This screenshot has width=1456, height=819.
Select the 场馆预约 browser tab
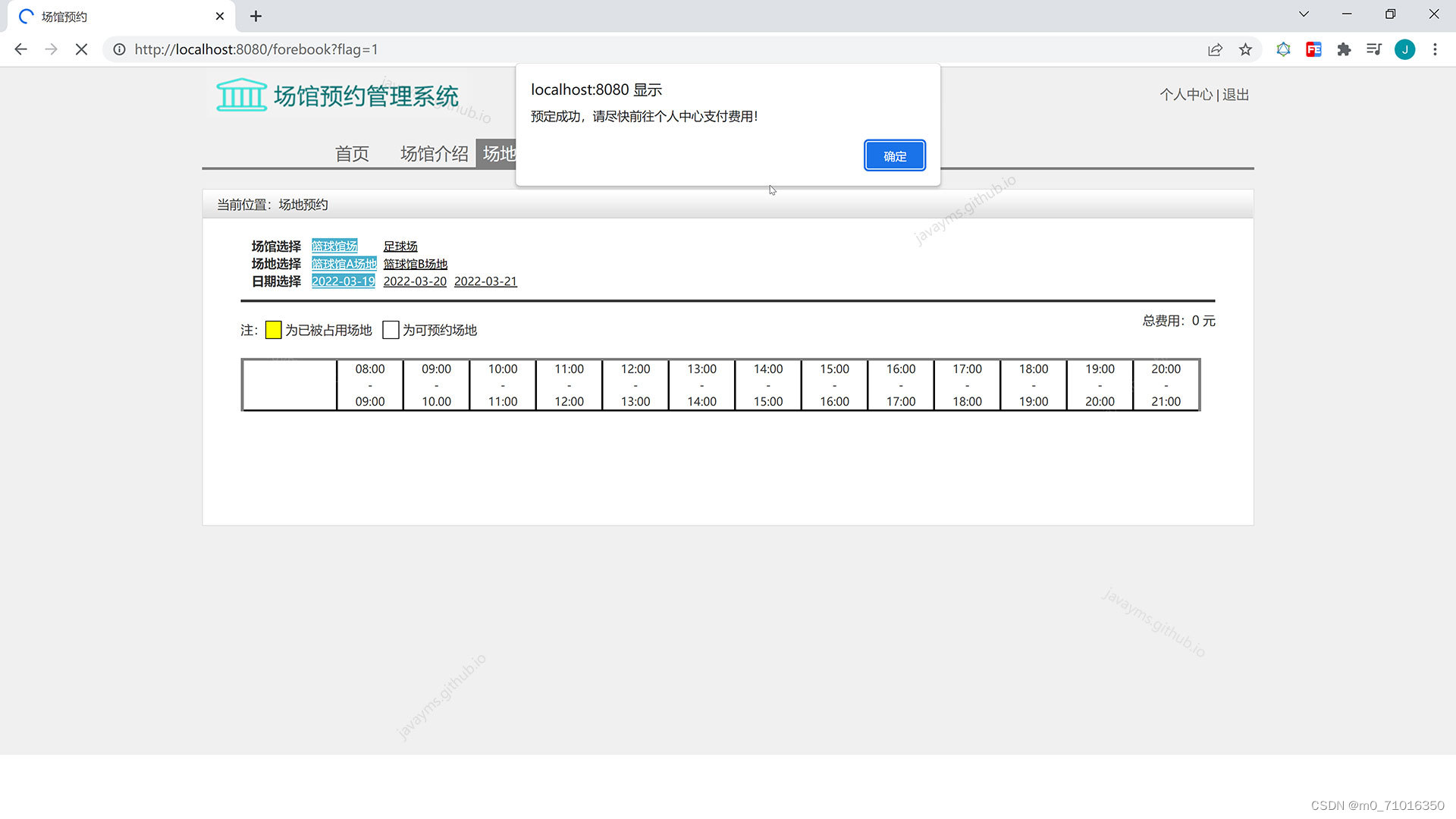click(121, 16)
